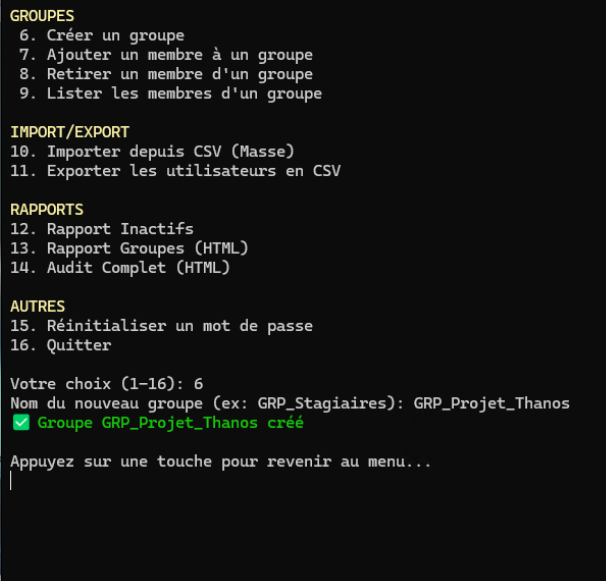606x581 pixels.
Task: Click the green checkmark success icon
Action: 20,423
